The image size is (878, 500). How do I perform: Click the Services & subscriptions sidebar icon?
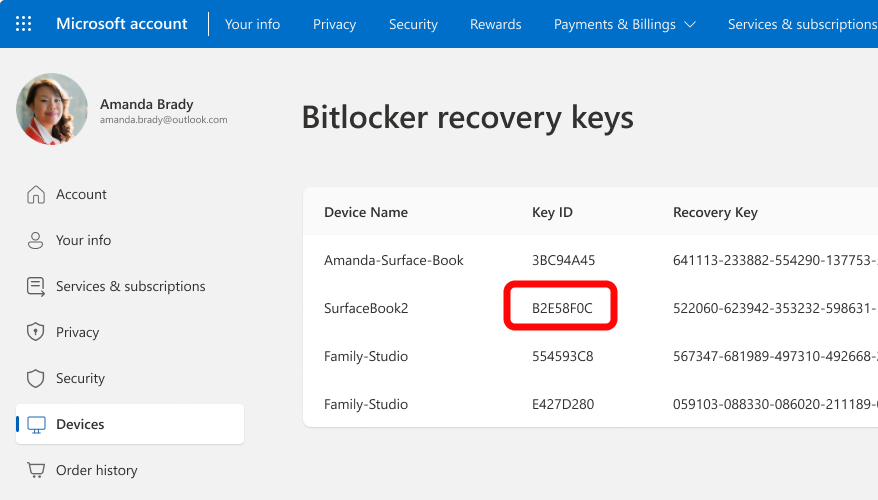click(x=36, y=287)
